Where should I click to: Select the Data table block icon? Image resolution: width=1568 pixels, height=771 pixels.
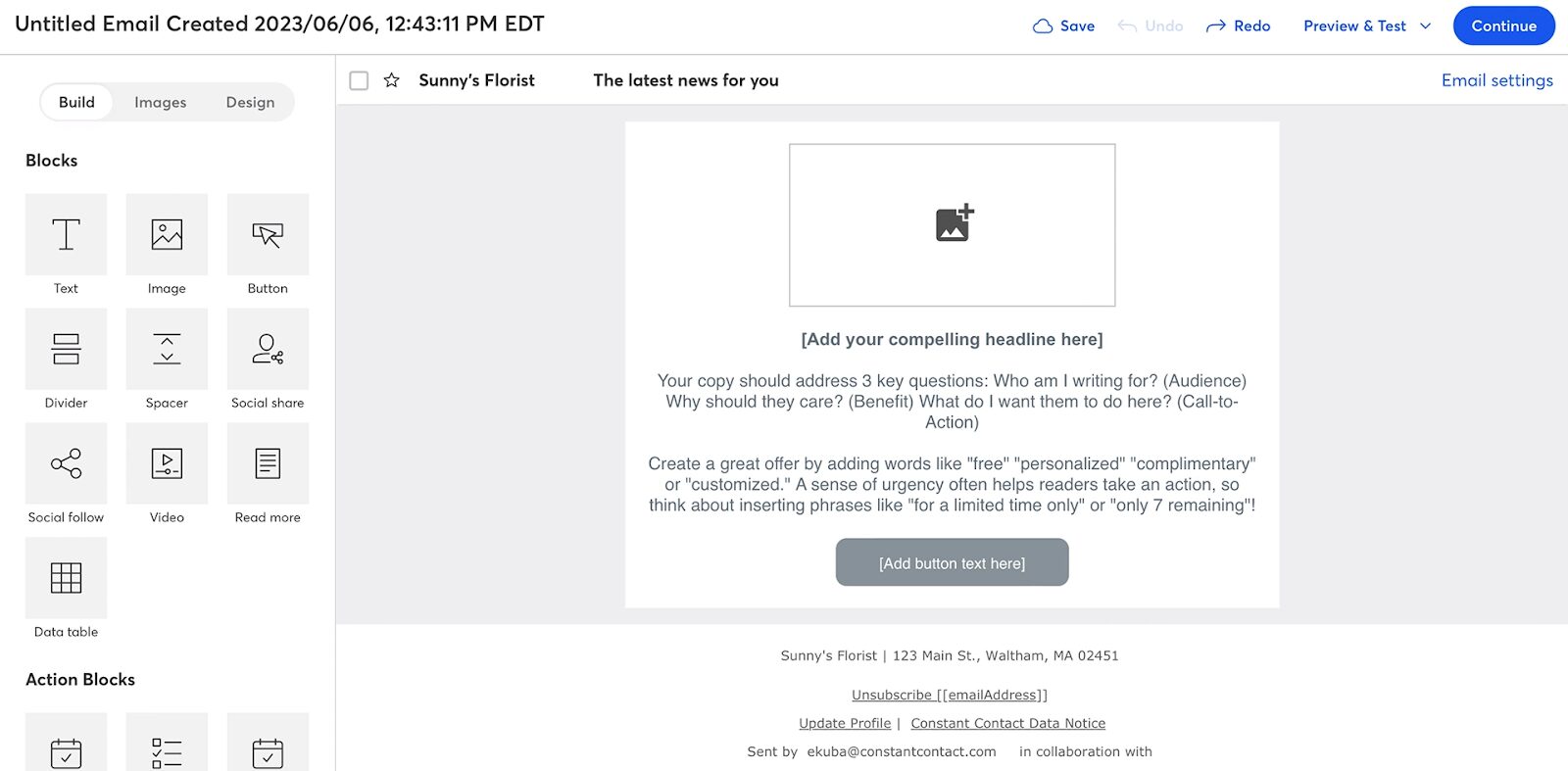coord(66,579)
